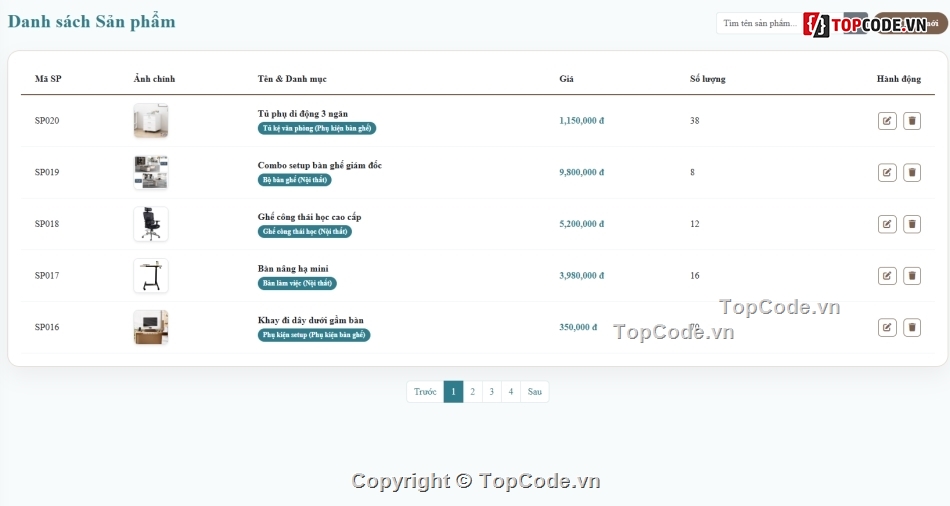Click price '350,000 đ'
Image resolution: width=950 pixels, height=506 pixels.
point(578,327)
